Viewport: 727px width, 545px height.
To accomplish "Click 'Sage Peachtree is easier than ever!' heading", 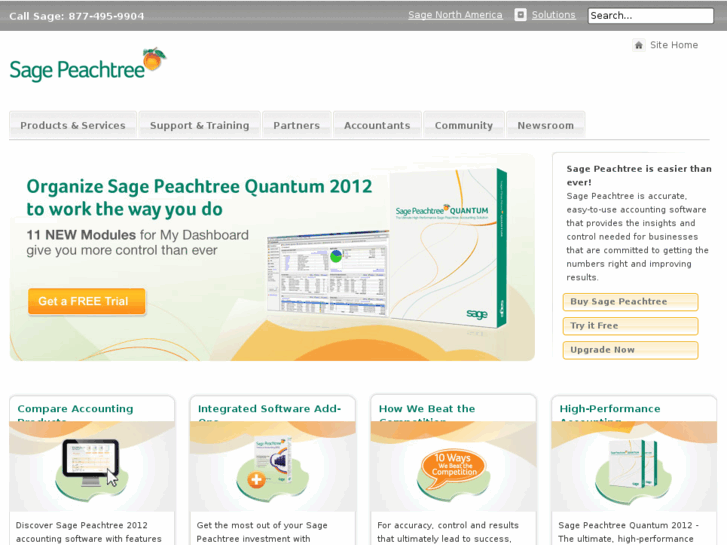I will click(x=639, y=175).
